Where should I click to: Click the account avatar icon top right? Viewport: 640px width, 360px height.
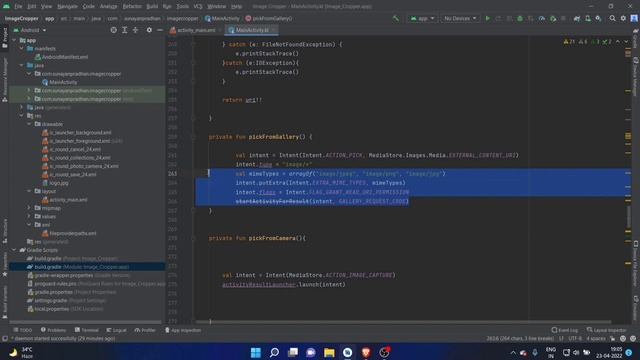(x=634, y=18)
